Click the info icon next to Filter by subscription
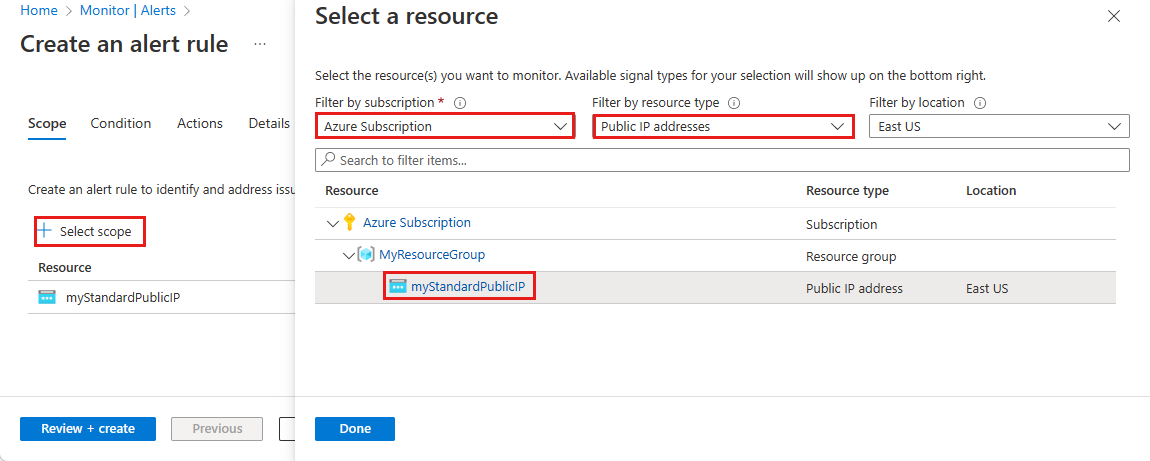The height and width of the screenshot is (461, 1150). click(x=461, y=103)
